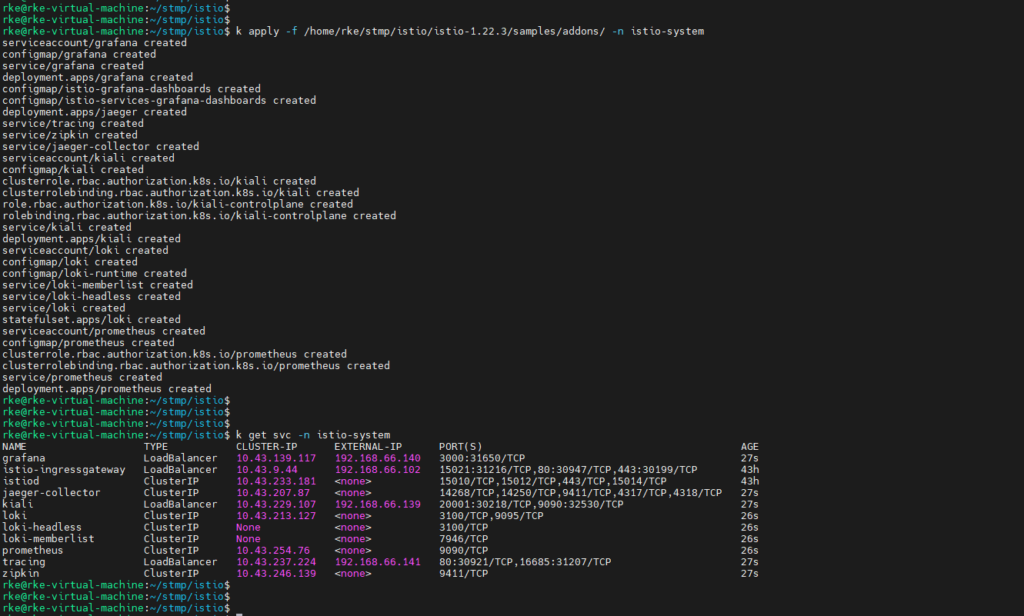Click 'role.rbac.authorization.k8s.io/kiali-controlplane created' line
Image resolution: width=1024 pixels, height=616 pixels.
(x=178, y=204)
